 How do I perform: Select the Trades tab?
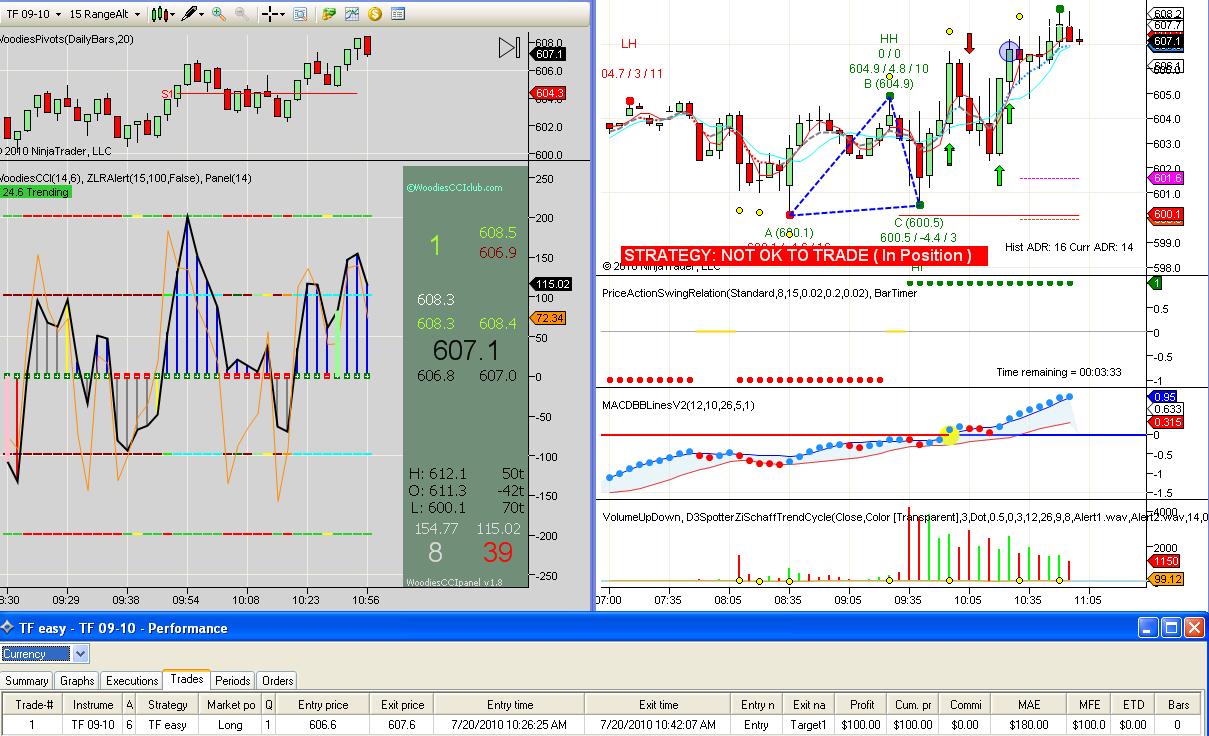click(187, 679)
